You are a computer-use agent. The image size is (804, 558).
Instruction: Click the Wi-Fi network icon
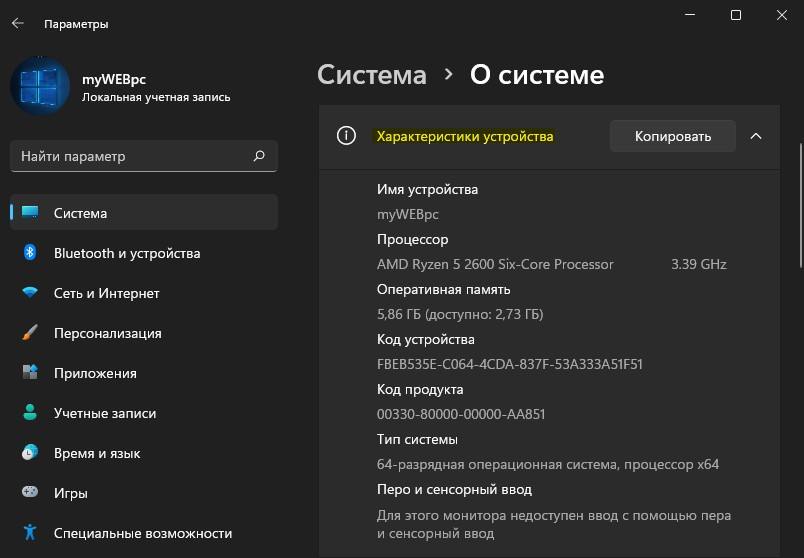coord(30,292)
